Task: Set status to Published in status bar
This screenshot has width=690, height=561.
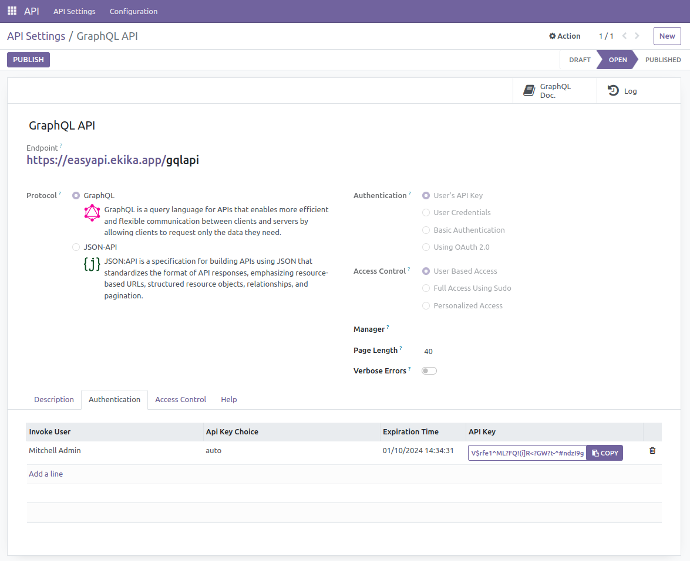Action: coord(662,60)
